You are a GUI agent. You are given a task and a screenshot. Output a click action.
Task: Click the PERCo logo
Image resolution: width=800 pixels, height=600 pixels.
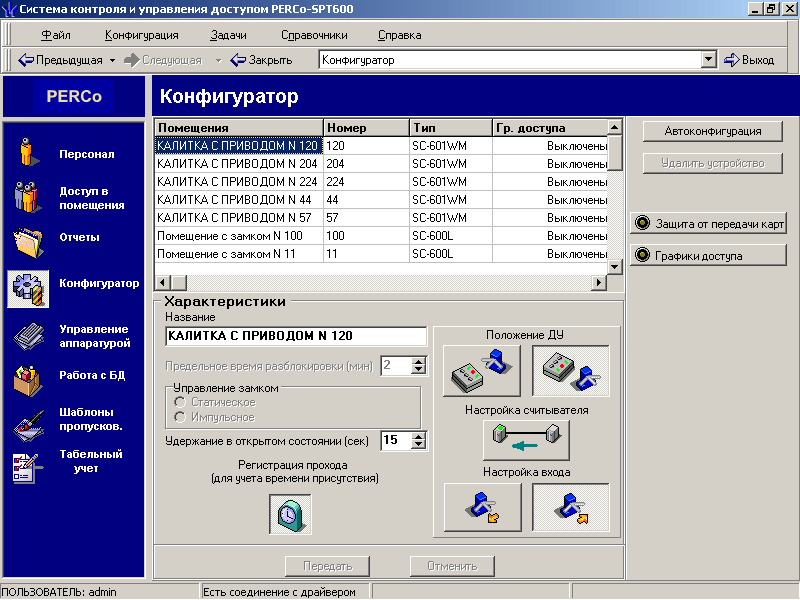coord(74,96)
